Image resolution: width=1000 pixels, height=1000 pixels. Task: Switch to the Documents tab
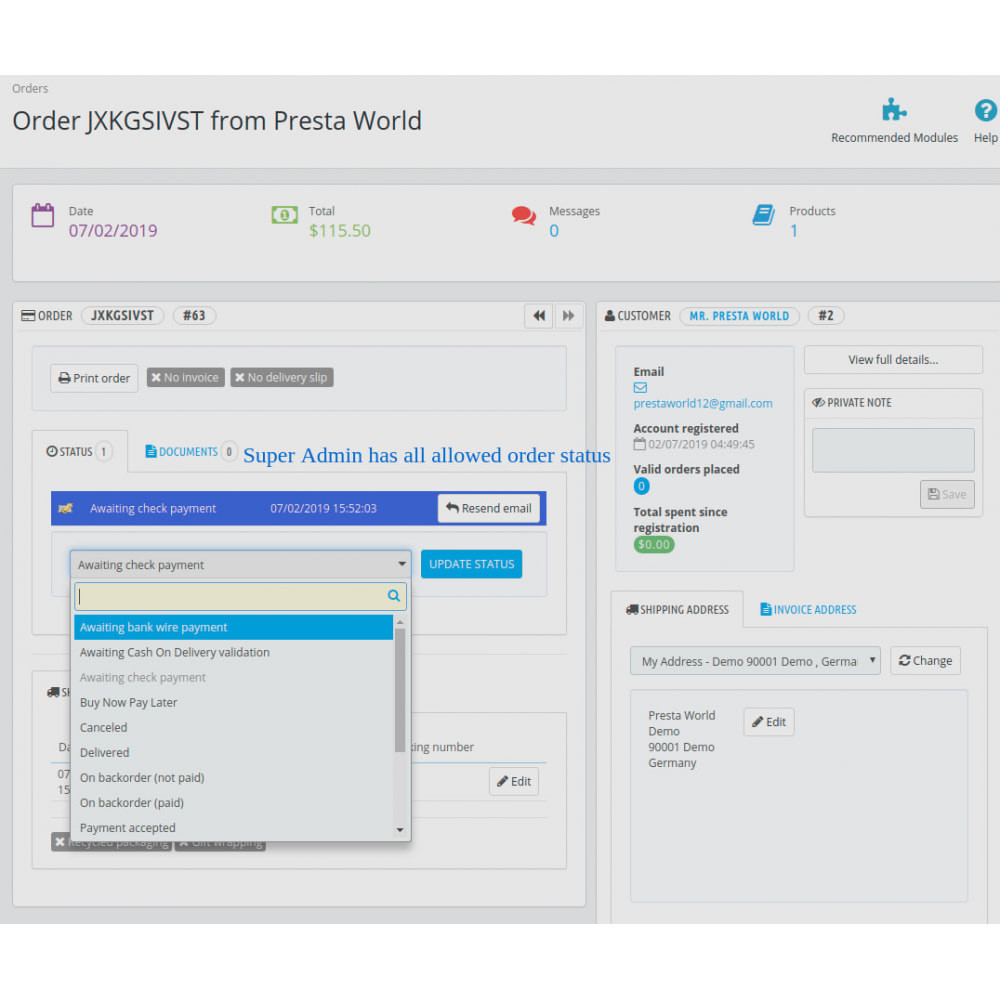click(x=189, y=452)
